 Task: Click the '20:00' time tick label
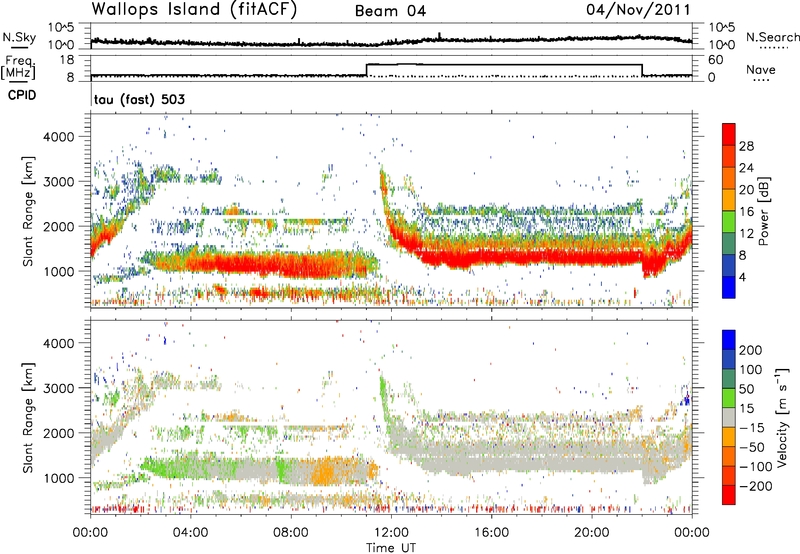[591, 533]
